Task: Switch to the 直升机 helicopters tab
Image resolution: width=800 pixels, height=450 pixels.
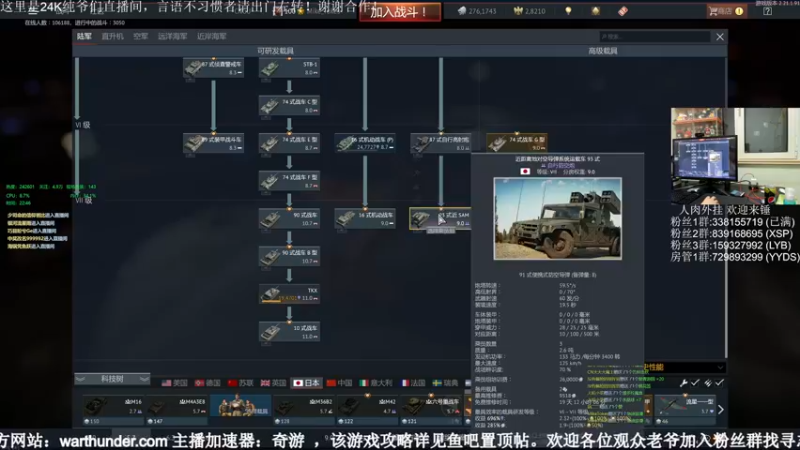Action: pos(112,36)
